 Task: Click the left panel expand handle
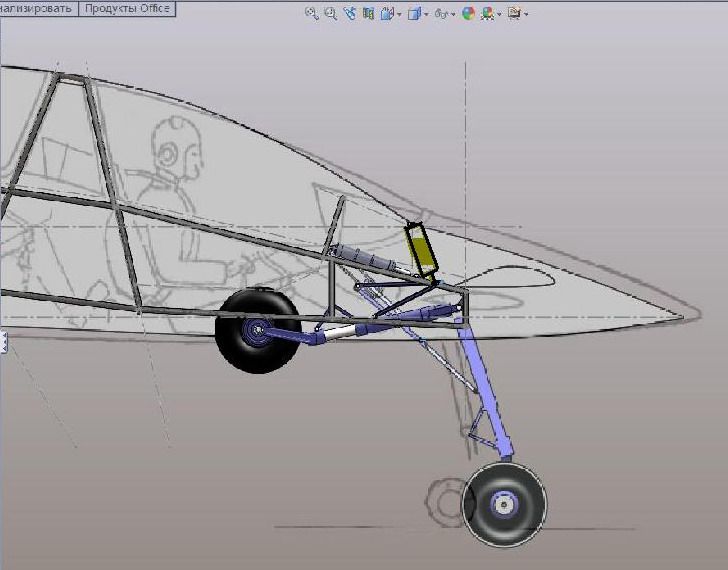point(3,343)
